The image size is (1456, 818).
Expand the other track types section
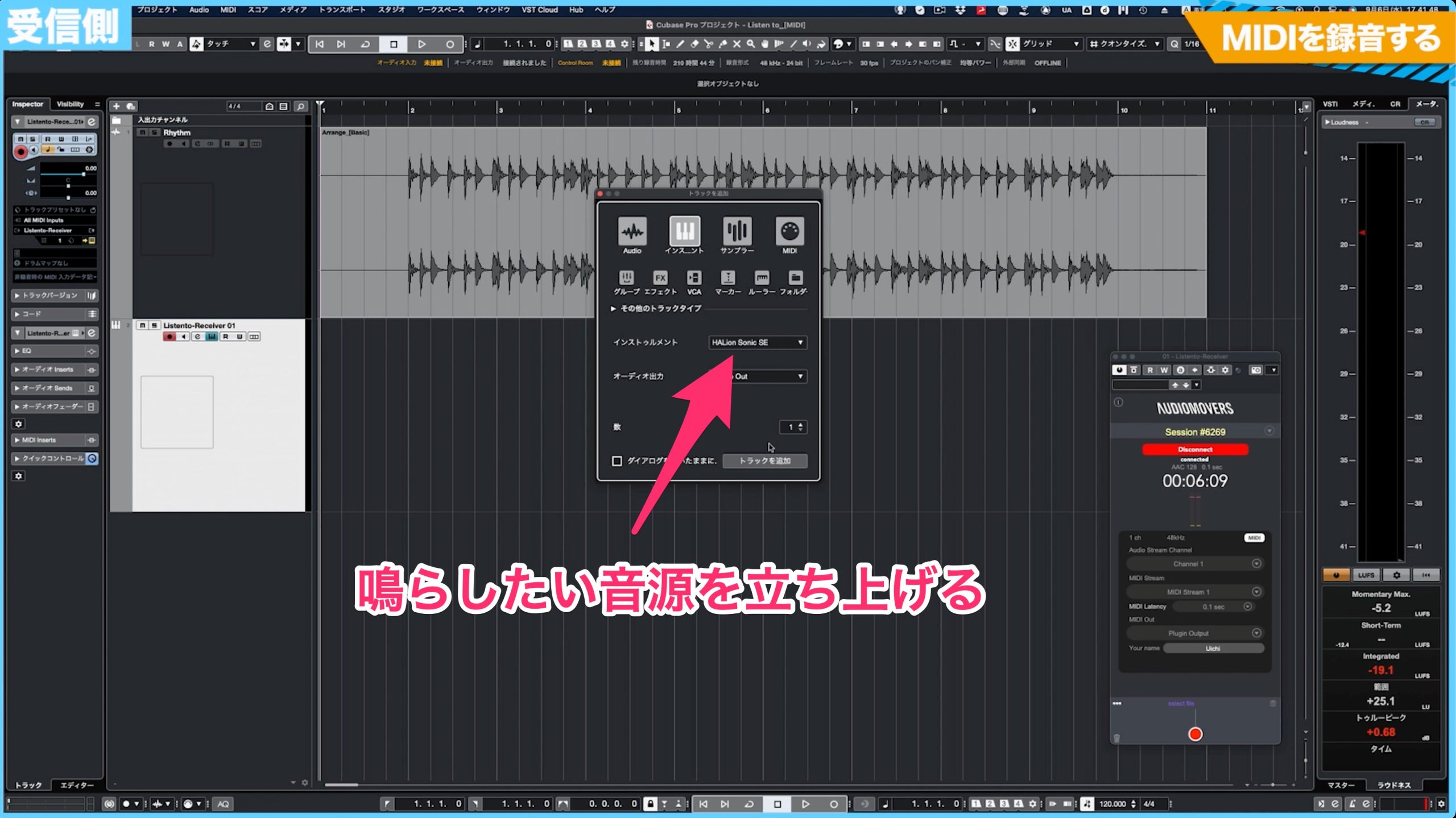click(655, 308)
